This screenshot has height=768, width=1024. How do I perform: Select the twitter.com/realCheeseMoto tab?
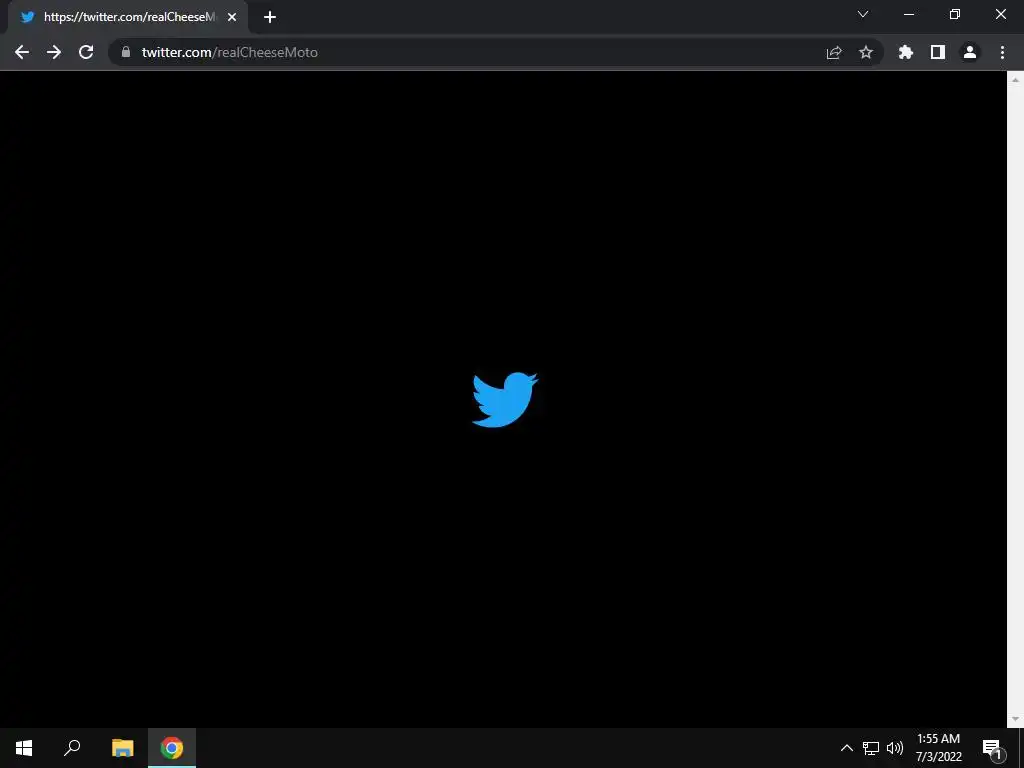[x=128, y=17]
